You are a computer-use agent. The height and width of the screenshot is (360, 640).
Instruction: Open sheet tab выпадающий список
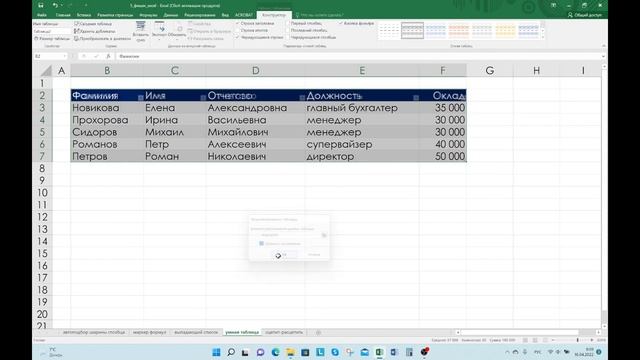tap(196, 332)
